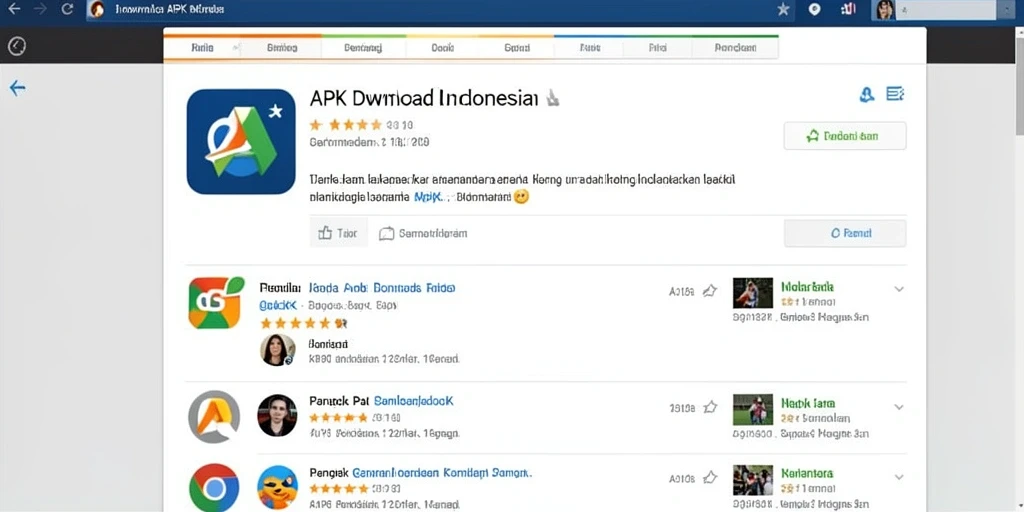Switch to the 'Genrd' tab

point(517,48)
